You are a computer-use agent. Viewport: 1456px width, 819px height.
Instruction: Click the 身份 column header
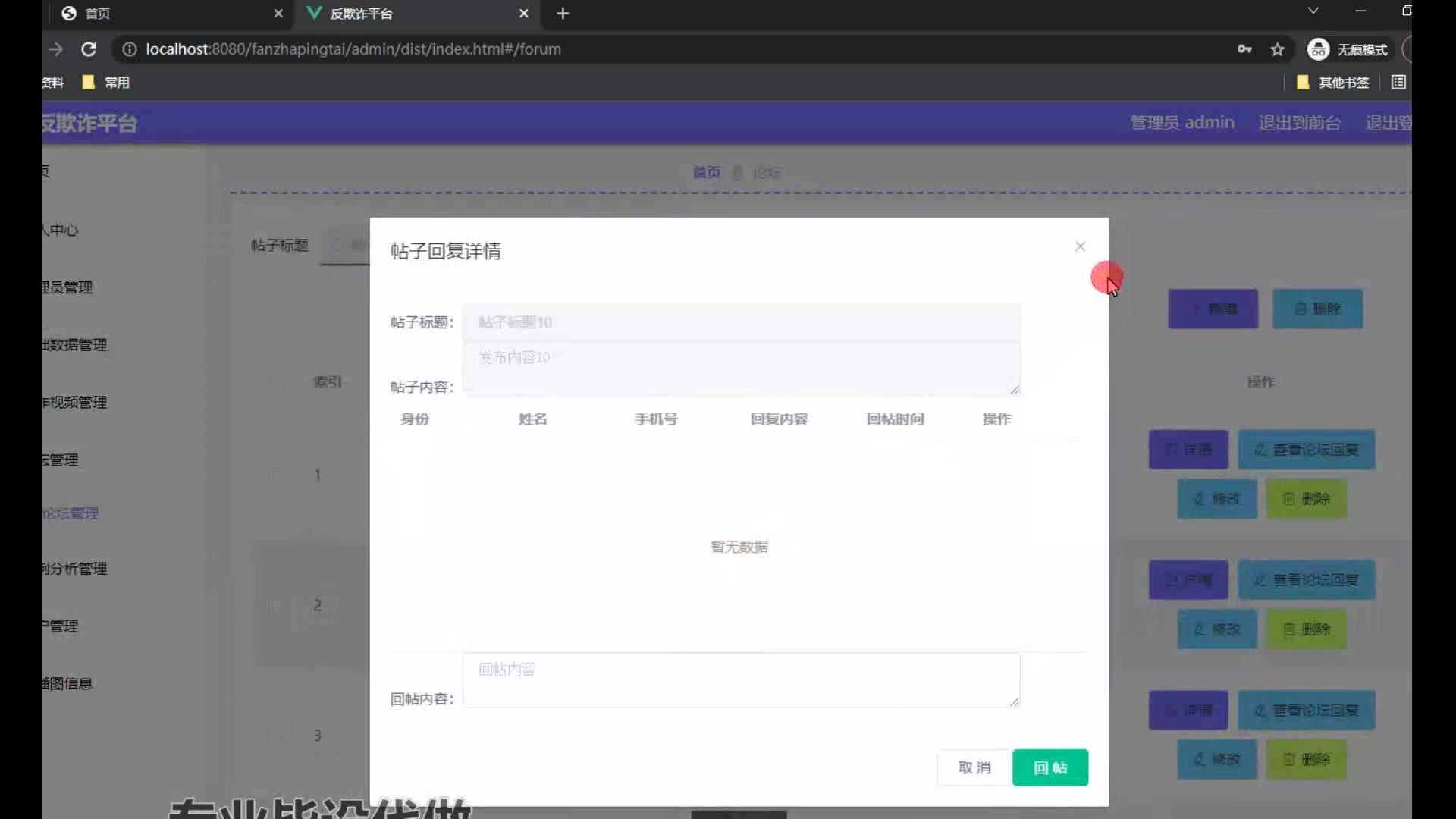pyautogui.click(x=415, y=419)
